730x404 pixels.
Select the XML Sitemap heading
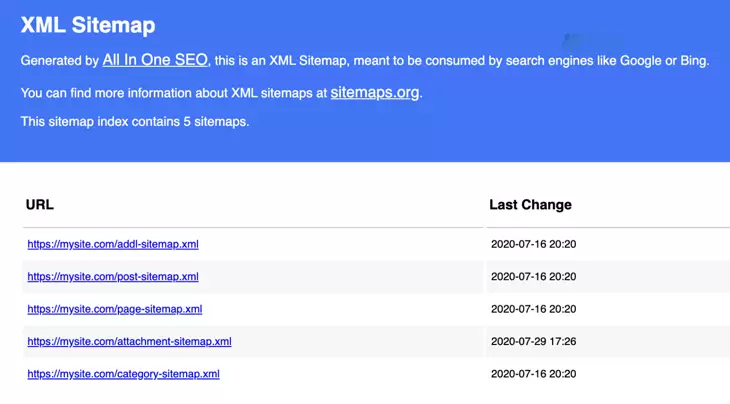[x=88, y=25]
